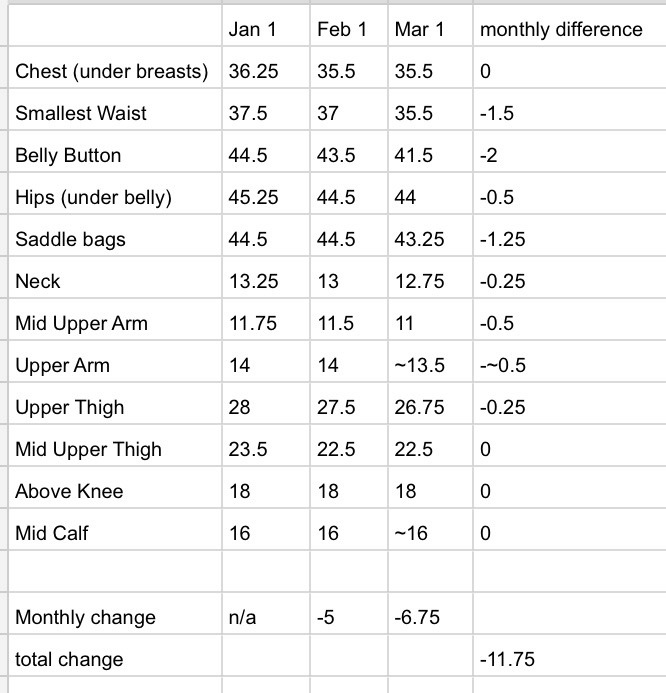This screenshot has height=693, width=666.
Task: Select Mid Upper Arm Feb 1 value 11.5
Action: 336,323
